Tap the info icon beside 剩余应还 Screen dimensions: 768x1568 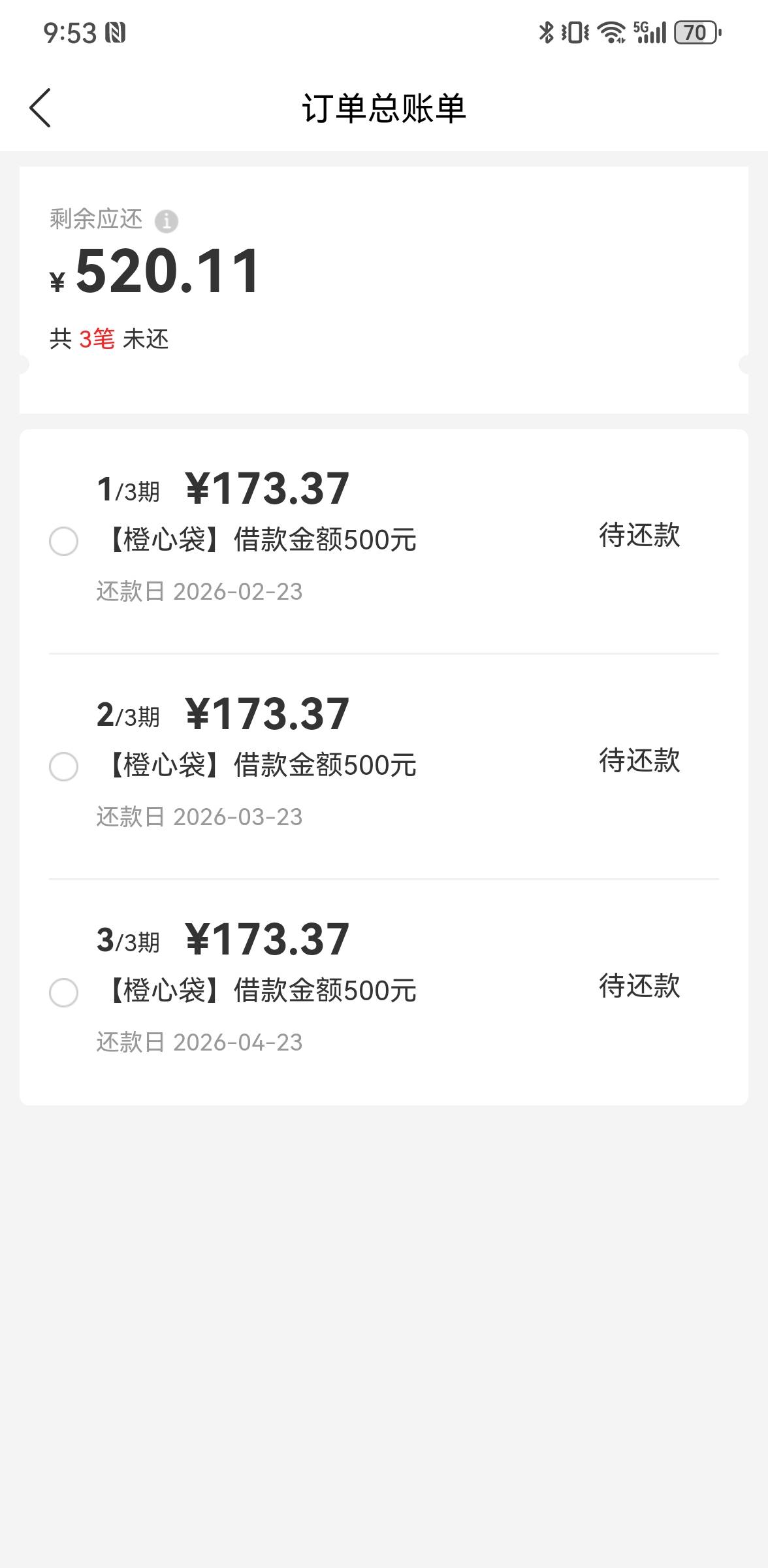pos(166,221)
